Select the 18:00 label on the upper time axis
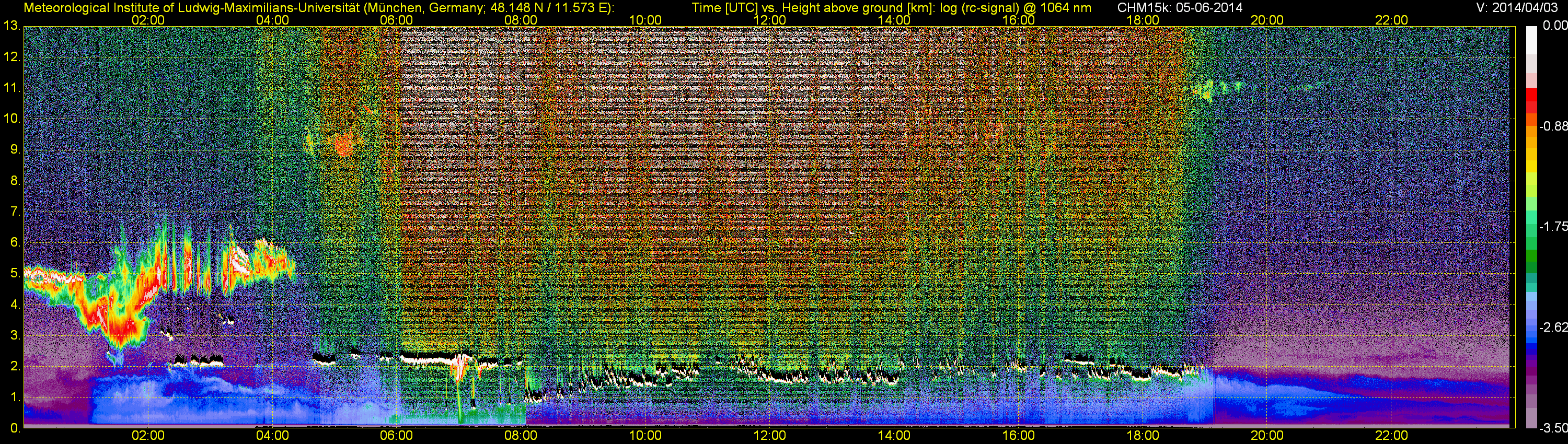 pos(1143,20)
